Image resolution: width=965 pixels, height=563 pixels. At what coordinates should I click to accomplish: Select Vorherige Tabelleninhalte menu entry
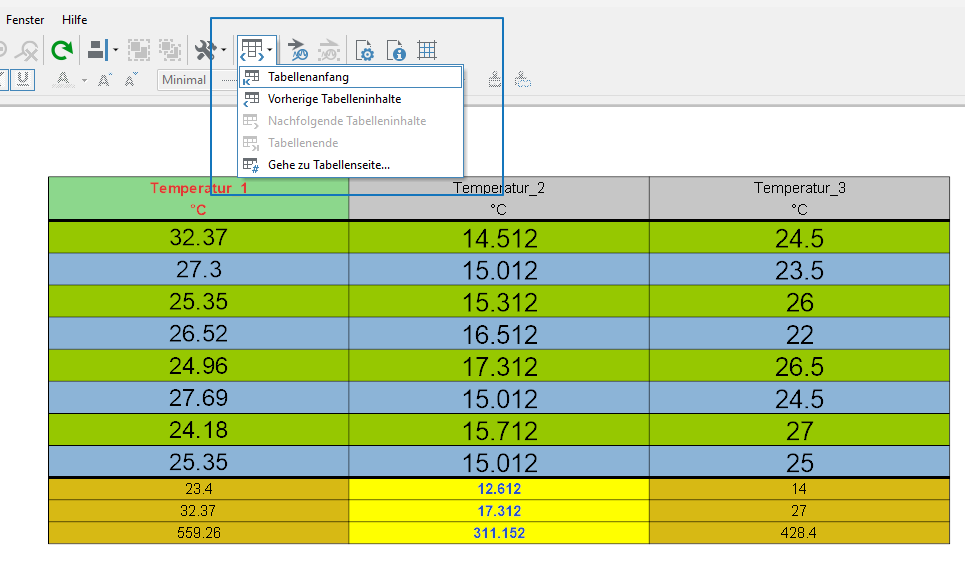click(x=334, y=99)
